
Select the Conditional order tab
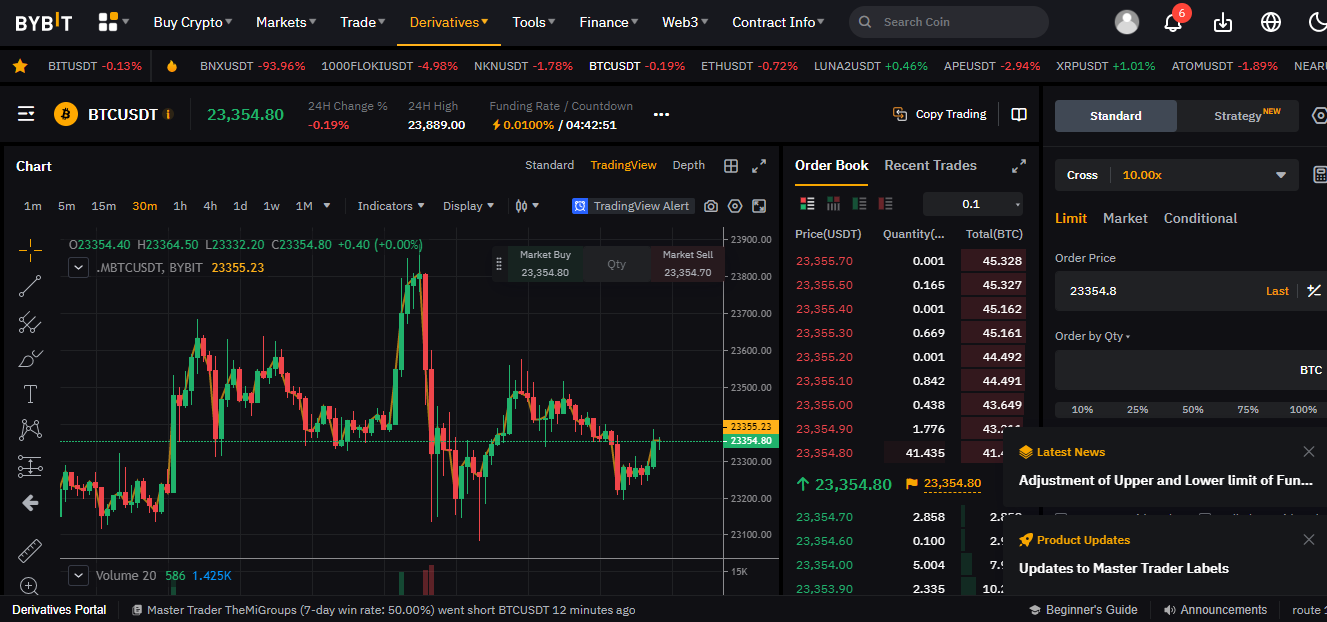click(x=1200, y=218)
